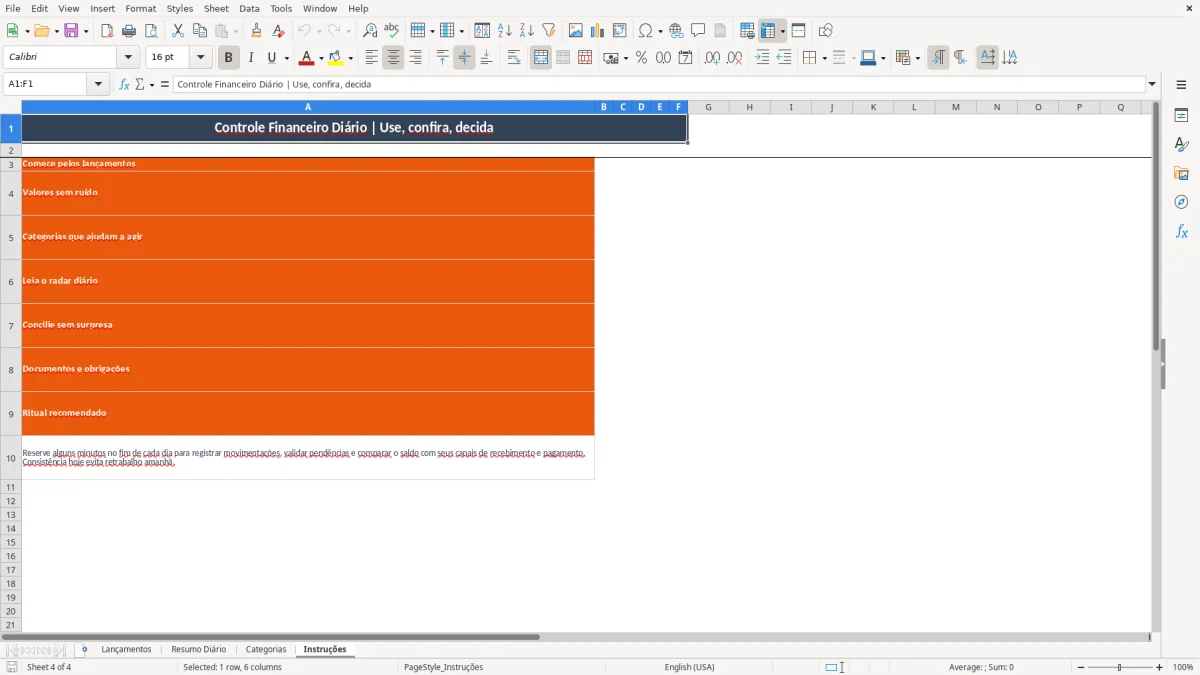The image size is (1200, 675).
Task: Sort the selection descending
Action: tap(526, 31)
